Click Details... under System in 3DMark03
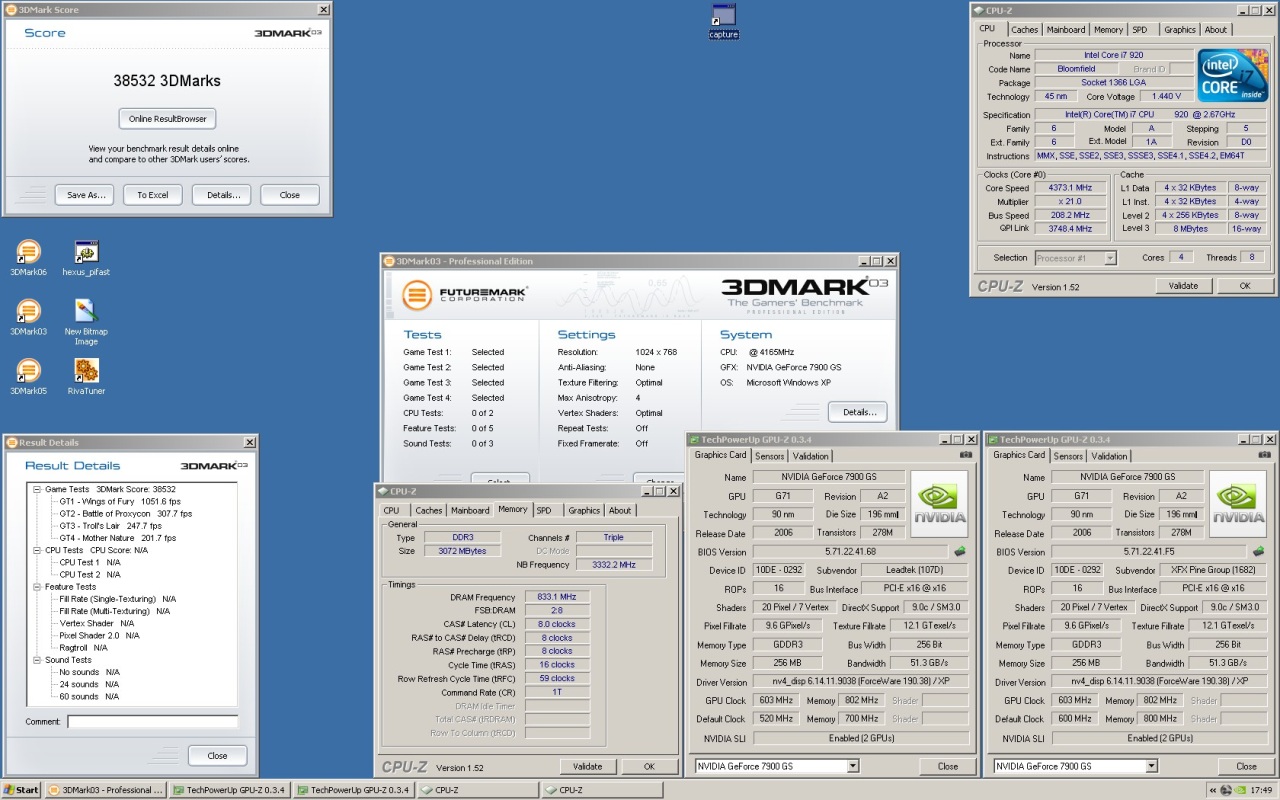Screen dimensions: 1280x800 pyautogui.click(x=858, y=412)
